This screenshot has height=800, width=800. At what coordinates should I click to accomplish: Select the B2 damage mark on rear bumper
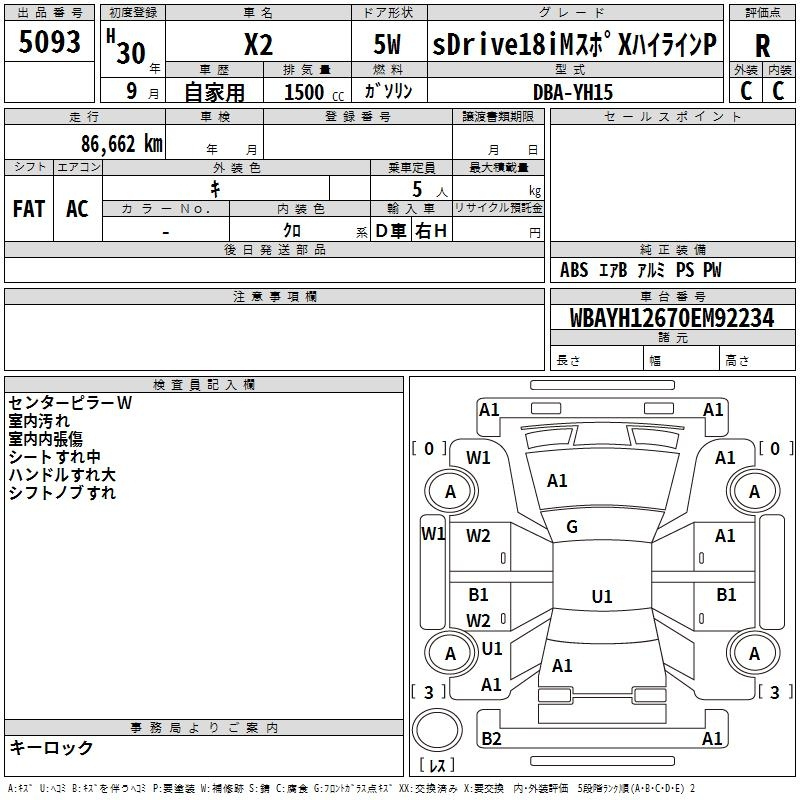pos(491,739)
